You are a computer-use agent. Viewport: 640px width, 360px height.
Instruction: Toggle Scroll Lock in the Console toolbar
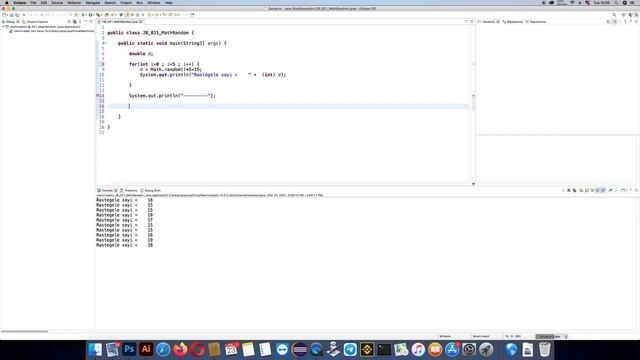pyautogui.click(x=587, y=191)
